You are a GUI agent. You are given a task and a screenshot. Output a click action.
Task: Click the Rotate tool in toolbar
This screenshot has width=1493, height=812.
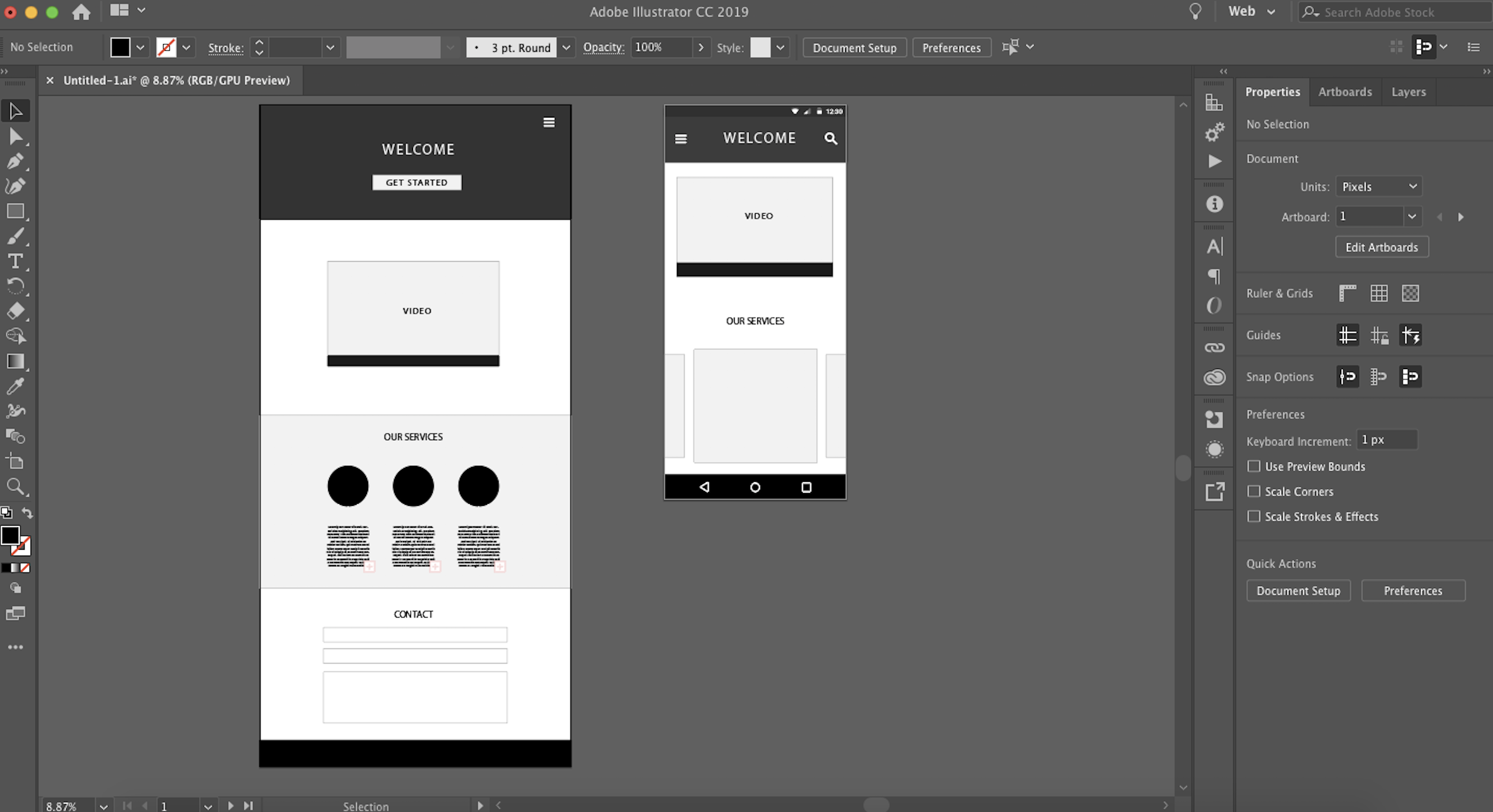coord(15,286)
